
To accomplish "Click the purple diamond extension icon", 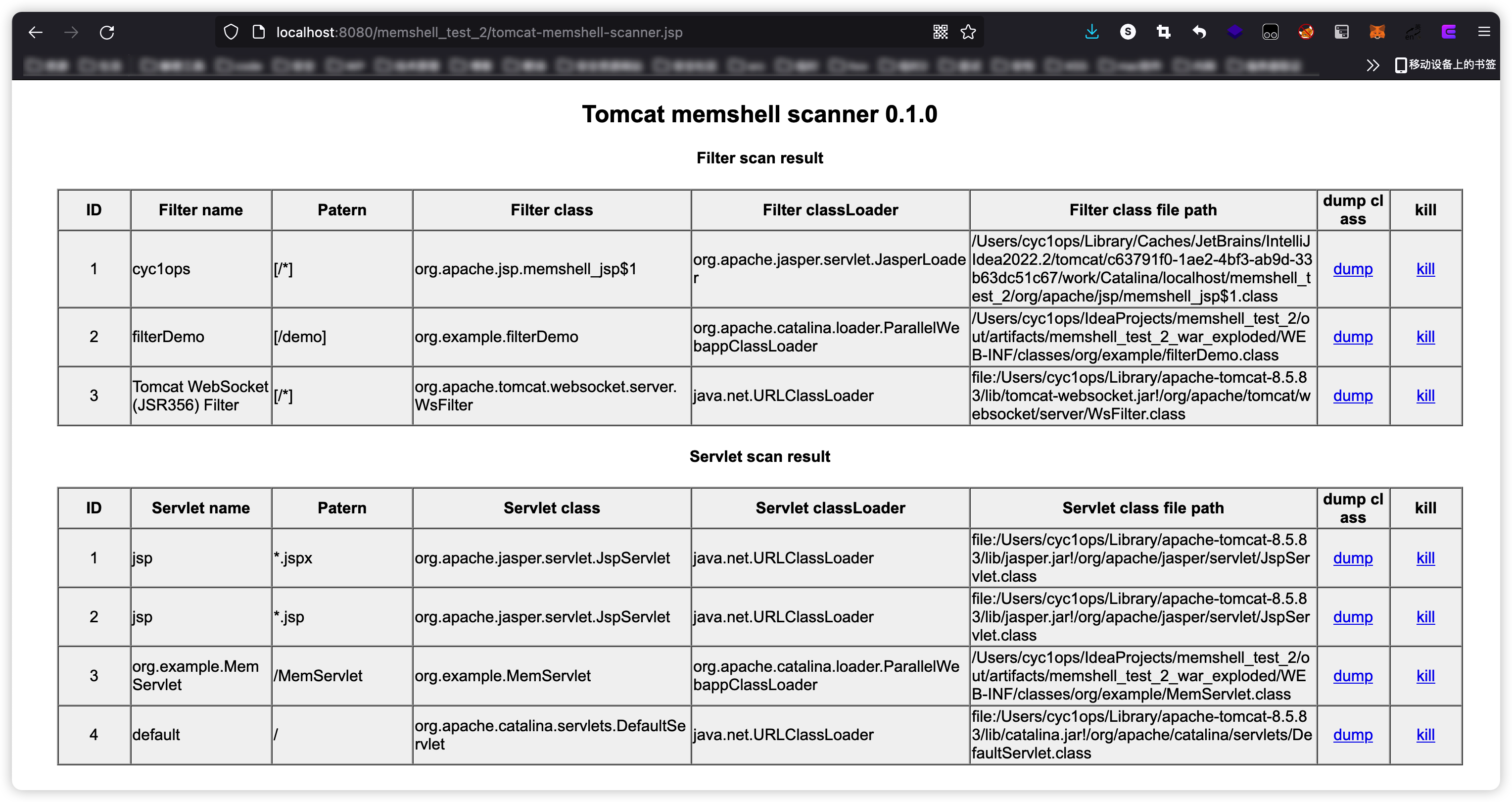I will tap(1235, 32).
